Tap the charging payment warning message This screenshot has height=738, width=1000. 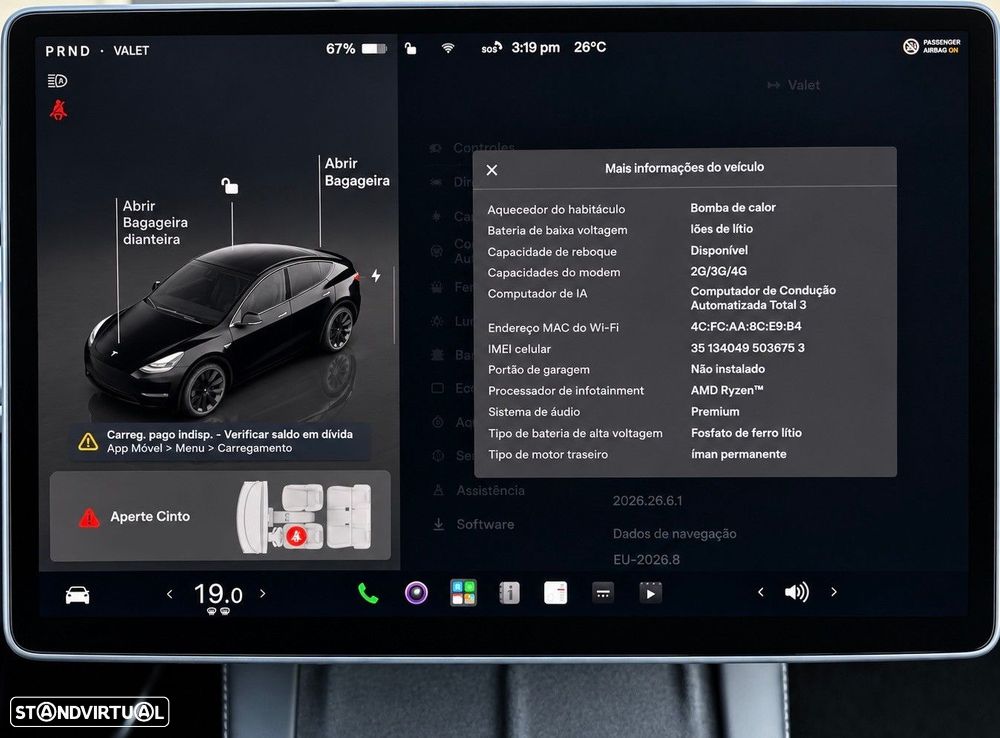point(221,441)
